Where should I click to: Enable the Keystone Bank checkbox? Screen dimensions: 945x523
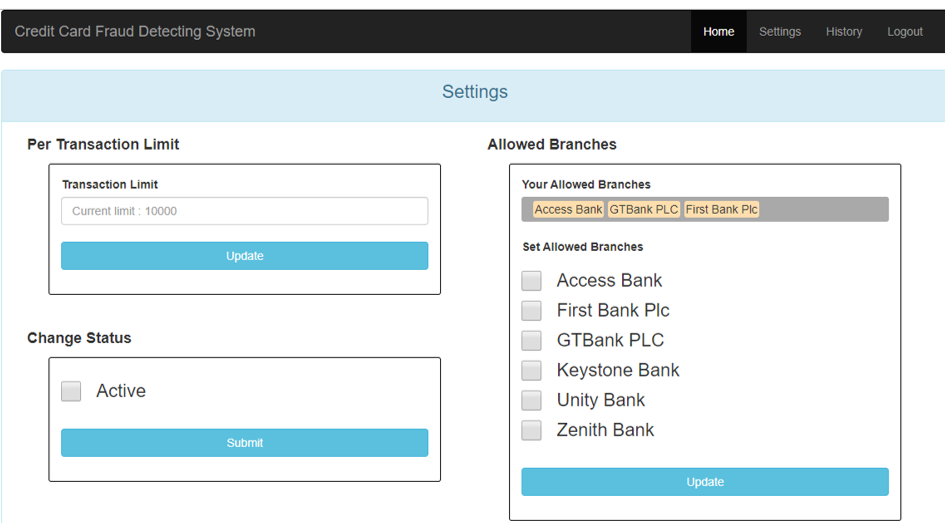coord(532,371)
